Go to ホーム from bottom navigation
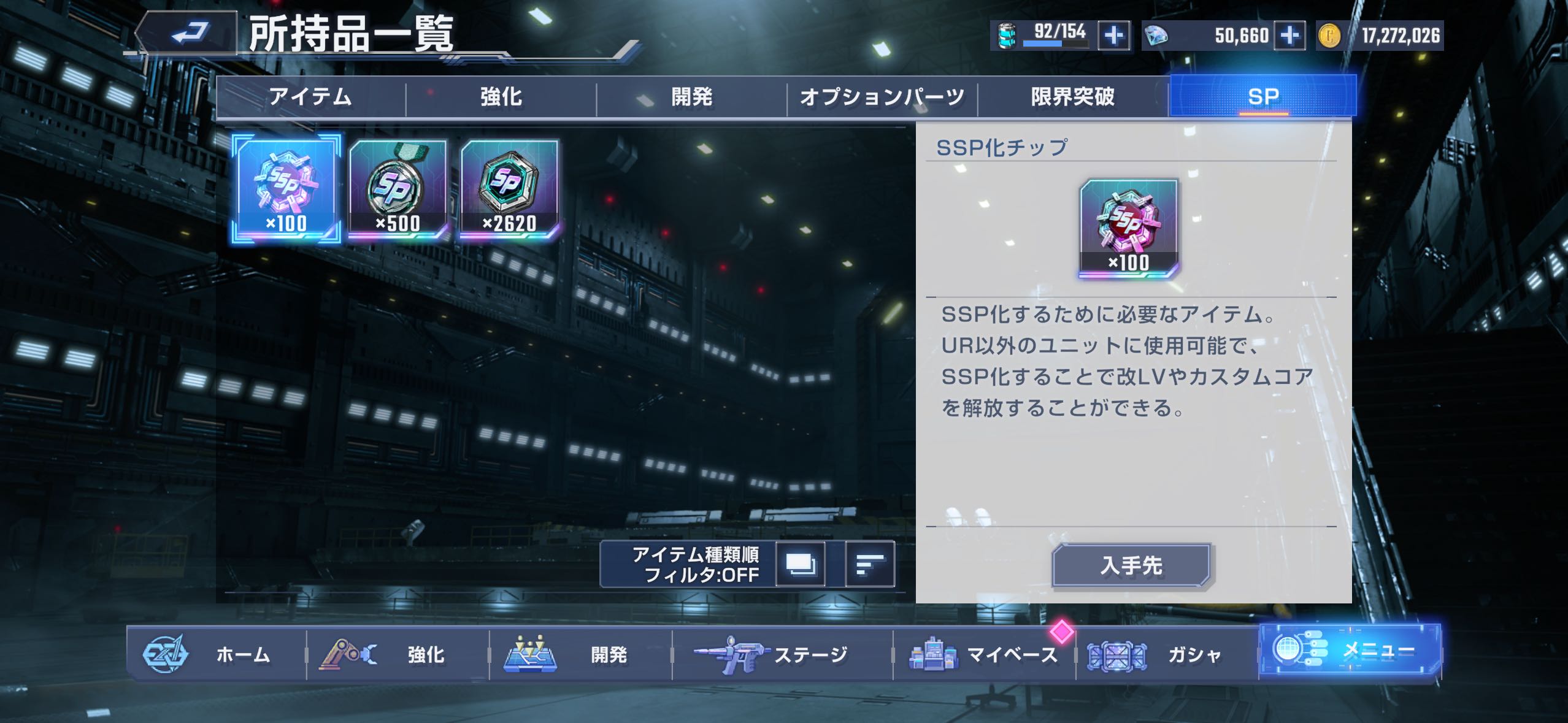The height and width of the screenshot is (723, 1568). [216, 654]
